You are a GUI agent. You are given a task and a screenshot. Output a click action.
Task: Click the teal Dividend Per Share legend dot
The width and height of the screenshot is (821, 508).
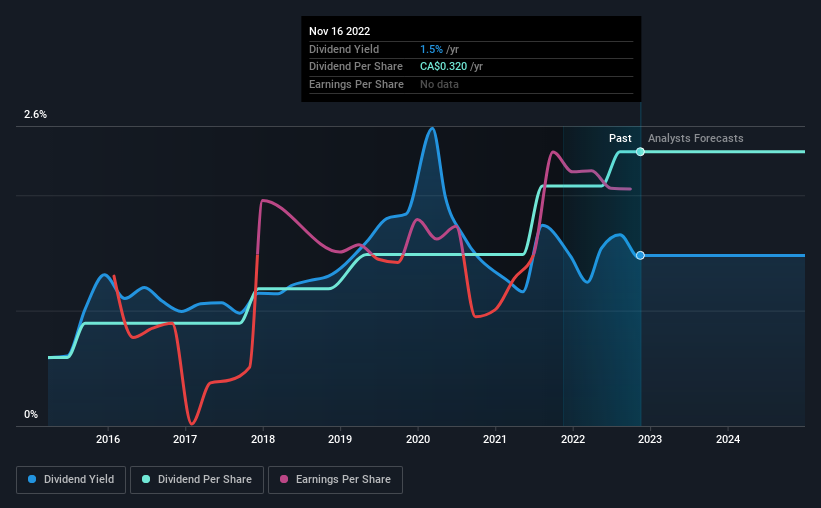[146, 479]
